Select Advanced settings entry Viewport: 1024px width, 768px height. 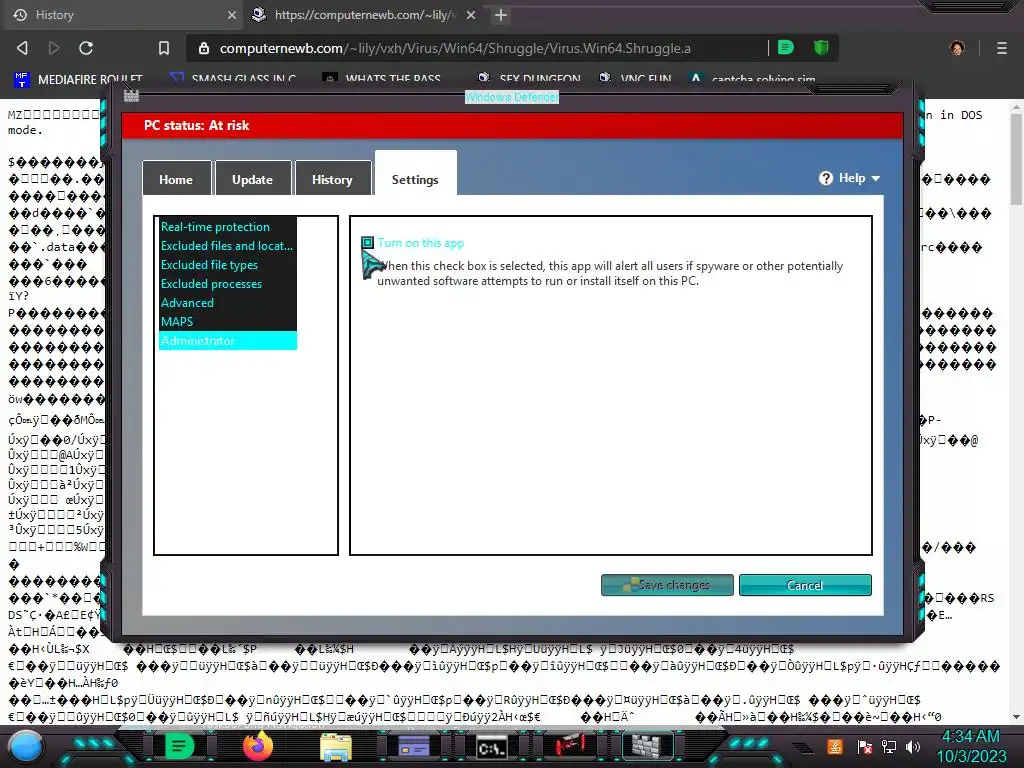(227, 302)
